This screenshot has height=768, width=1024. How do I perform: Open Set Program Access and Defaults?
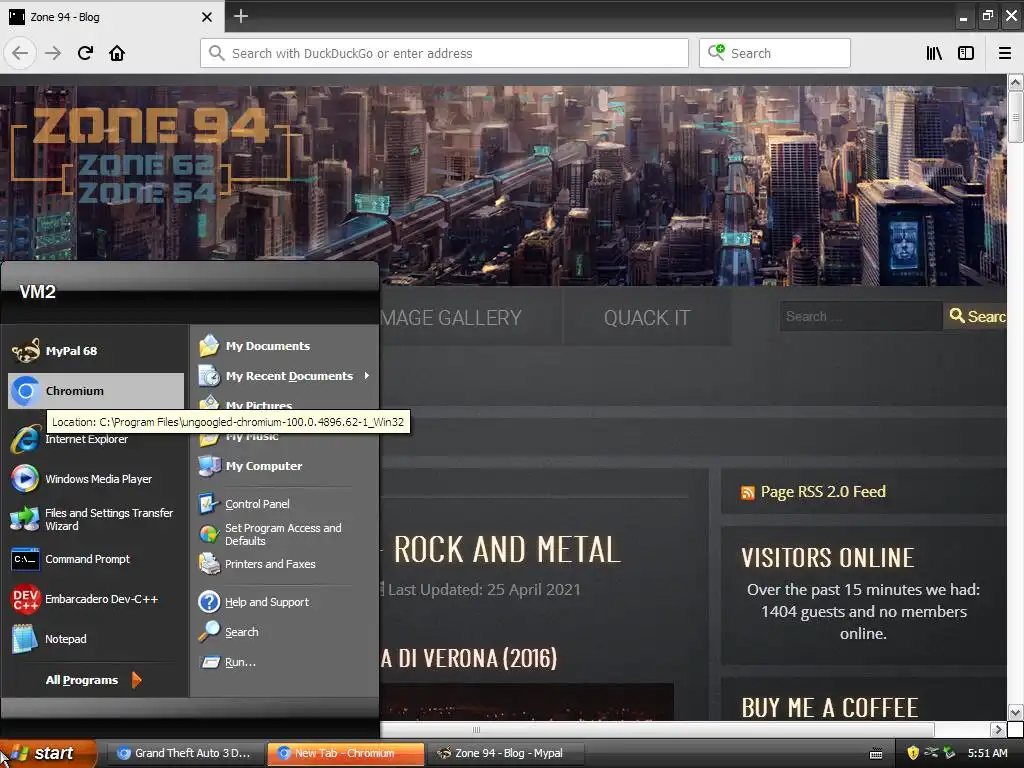click(284, 534)
